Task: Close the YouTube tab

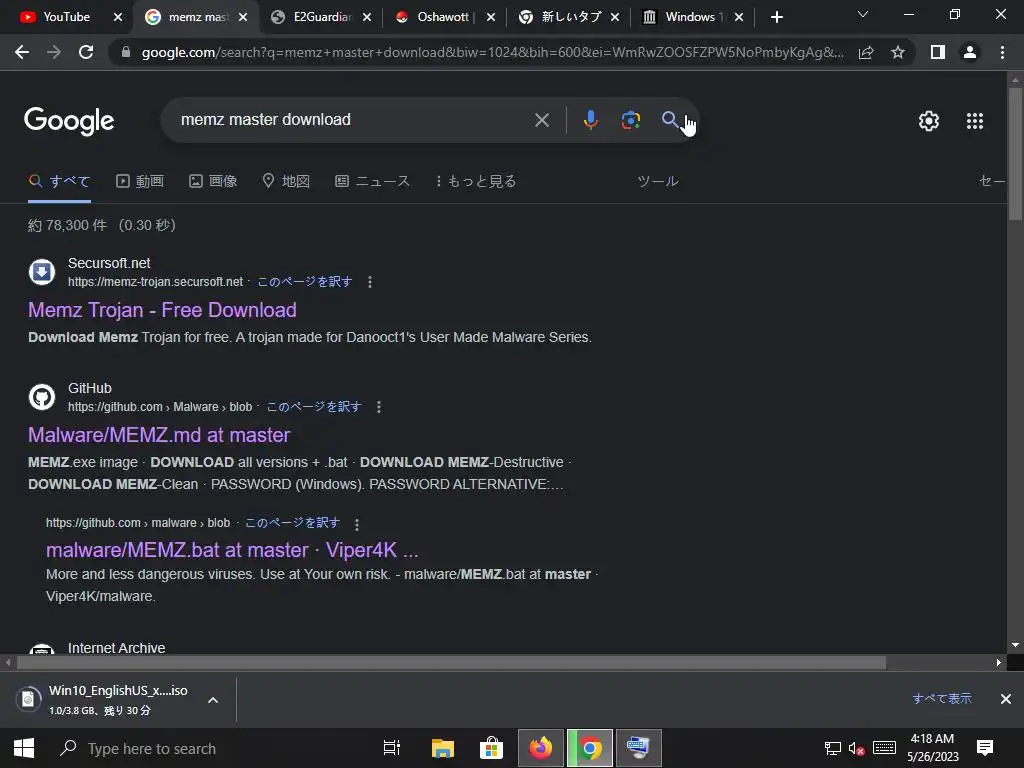Action: pyautogui.click(x=118, y=17)
